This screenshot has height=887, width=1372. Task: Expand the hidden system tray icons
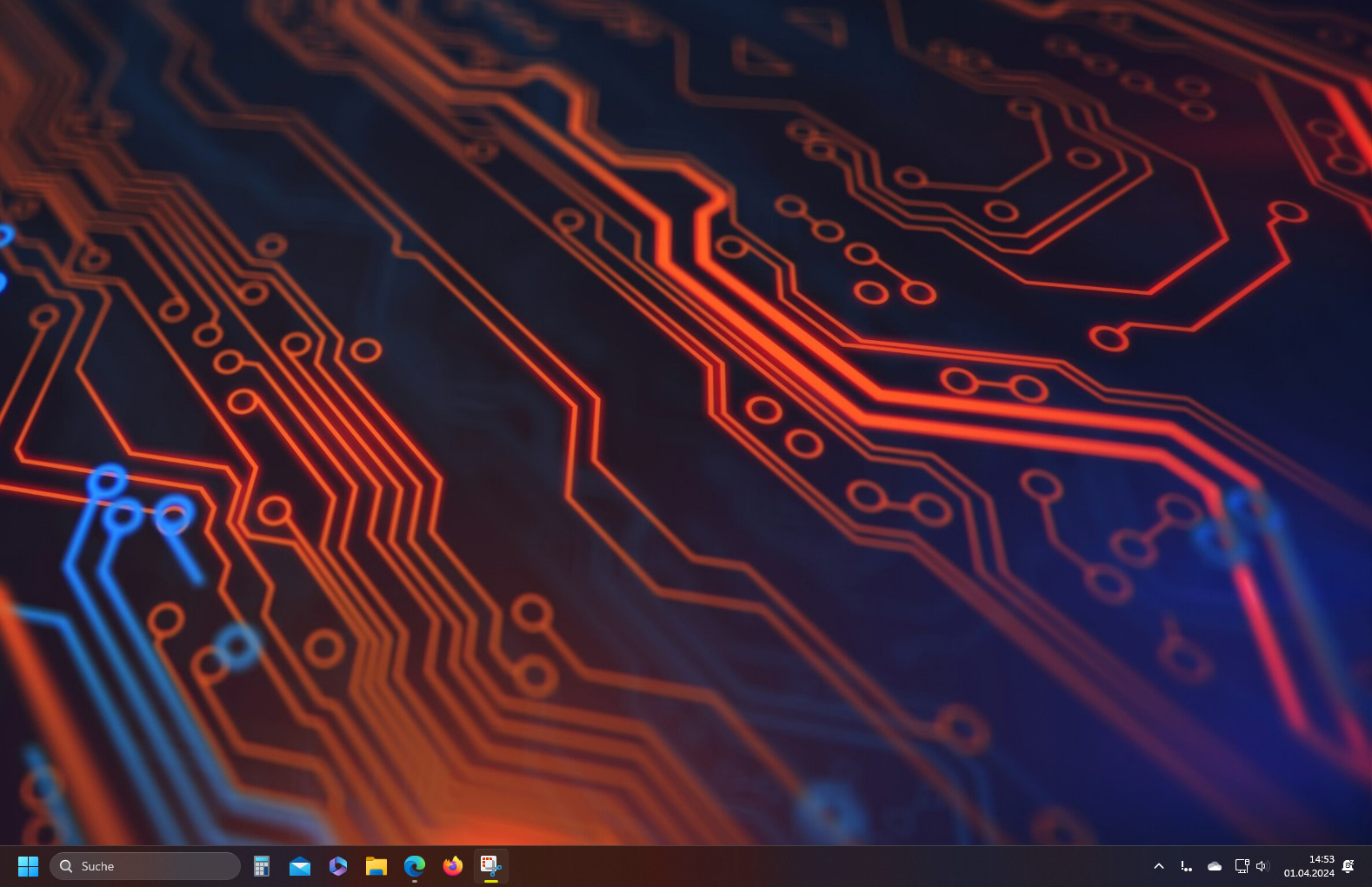(x=1159, y=866)
